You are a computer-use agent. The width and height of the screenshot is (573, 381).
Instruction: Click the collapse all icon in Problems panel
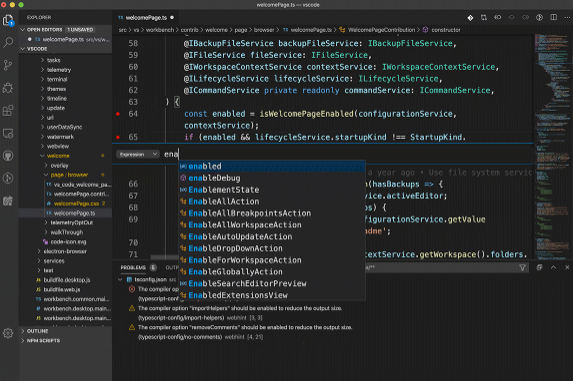539,268
